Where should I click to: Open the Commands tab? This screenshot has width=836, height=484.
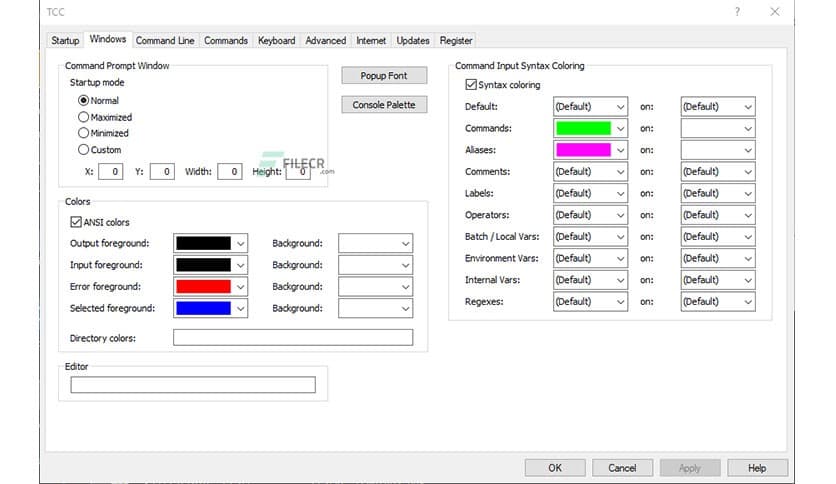click(226, 41)
